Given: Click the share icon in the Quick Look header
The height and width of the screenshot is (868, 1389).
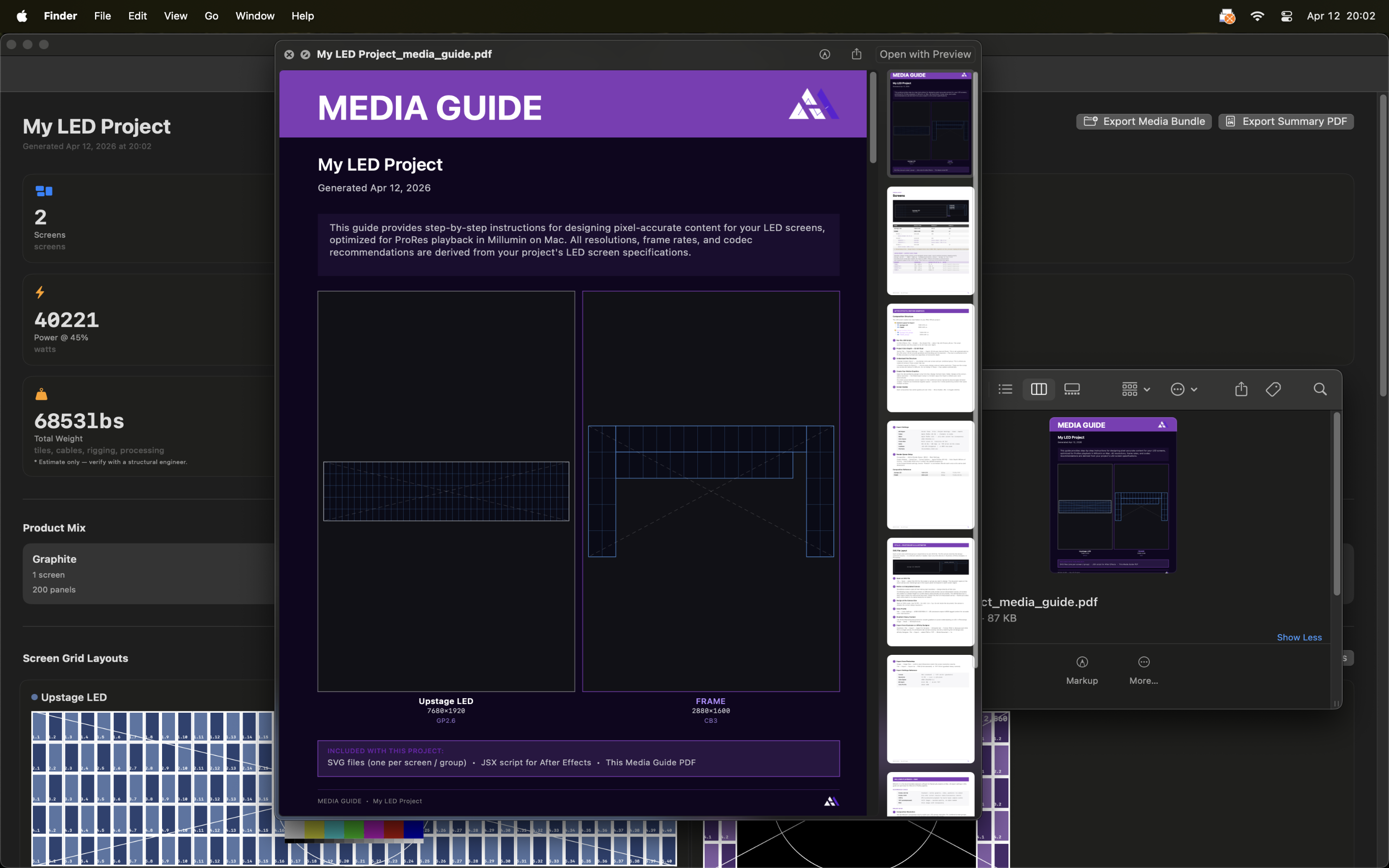Looking at the screenshot, I should 857,54.
